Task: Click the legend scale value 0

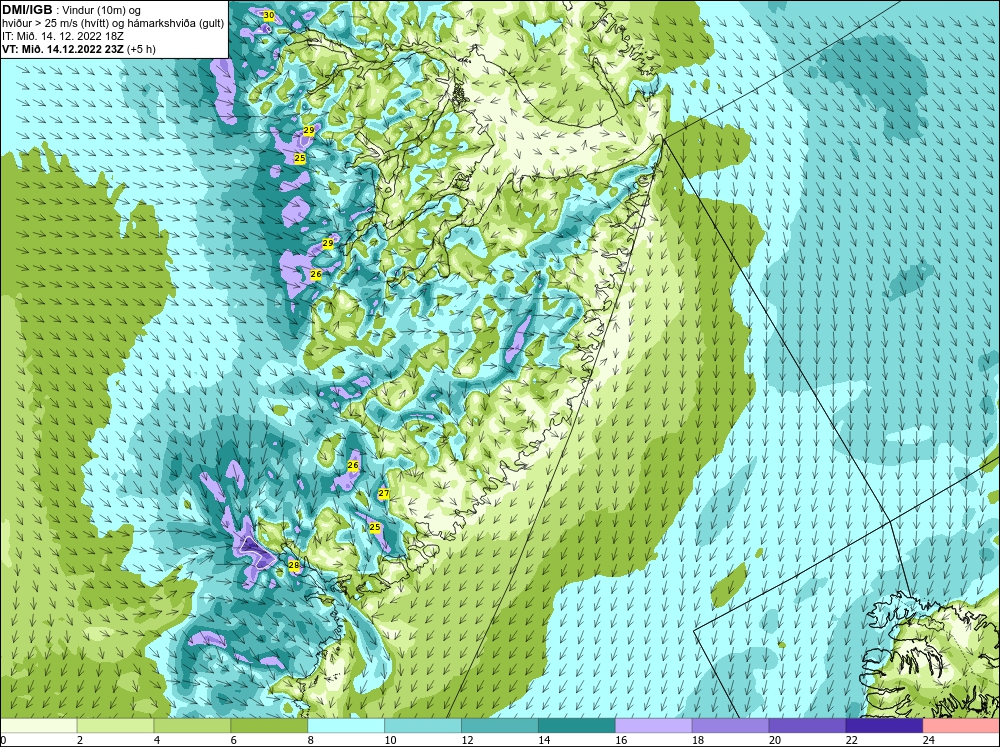Action: tap(3, 740)
